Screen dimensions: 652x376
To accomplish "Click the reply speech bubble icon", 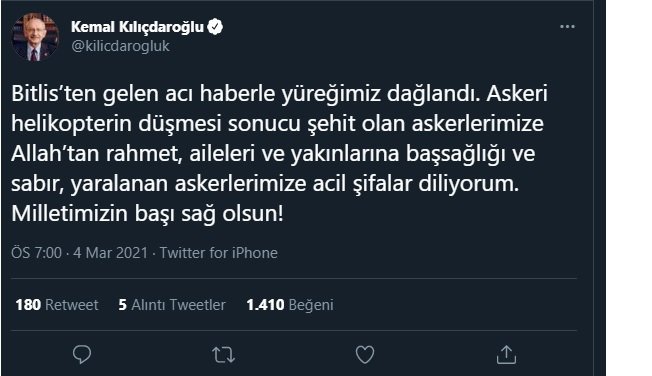I will pos(82,355).
